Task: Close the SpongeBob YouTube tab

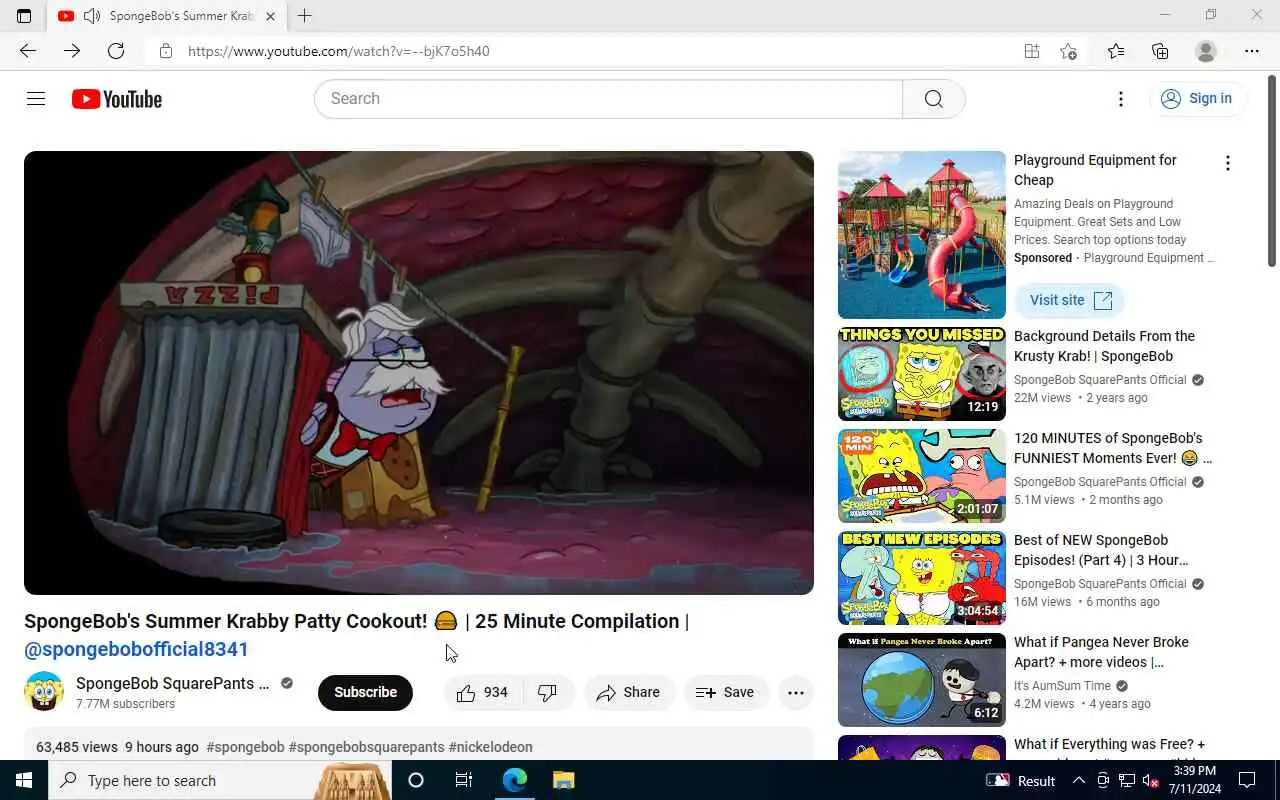Action: pos(270,16)
